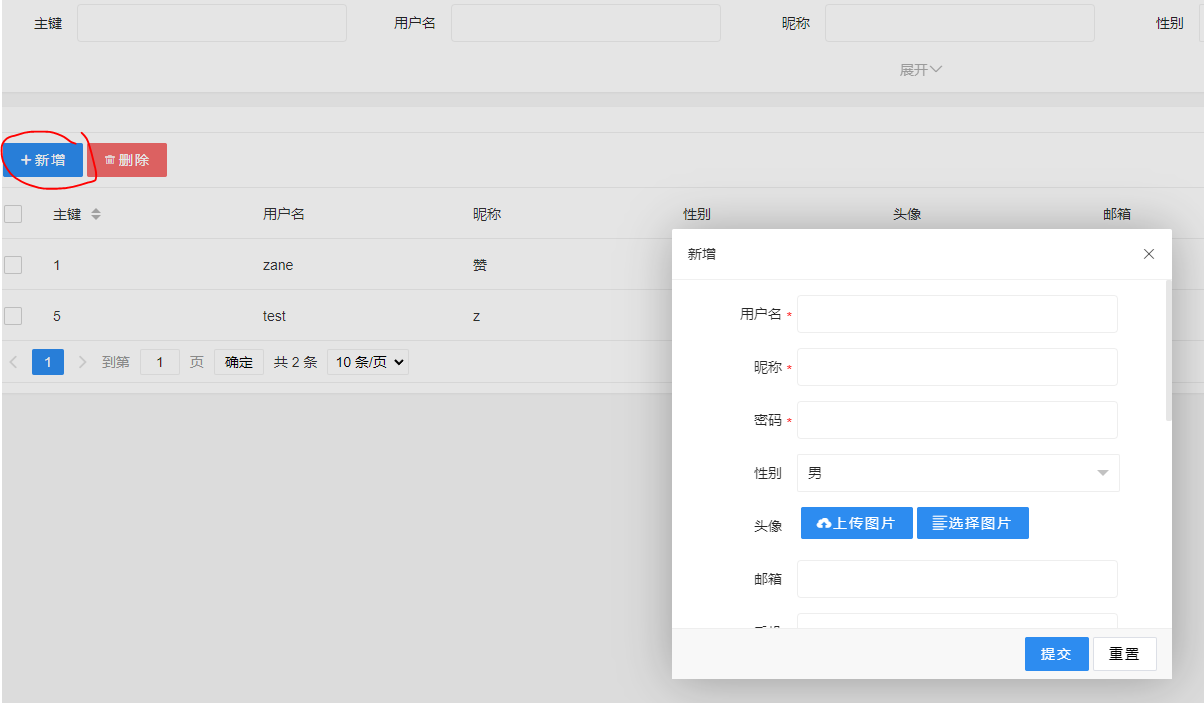
Task: Click the page jump number input
Action: pos(160,362)
